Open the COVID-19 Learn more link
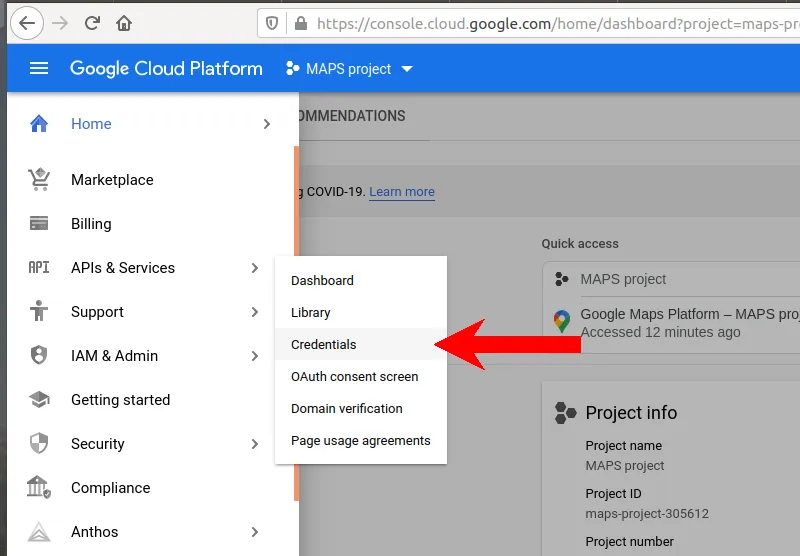800x556 pixels. (x=402, y=192)
